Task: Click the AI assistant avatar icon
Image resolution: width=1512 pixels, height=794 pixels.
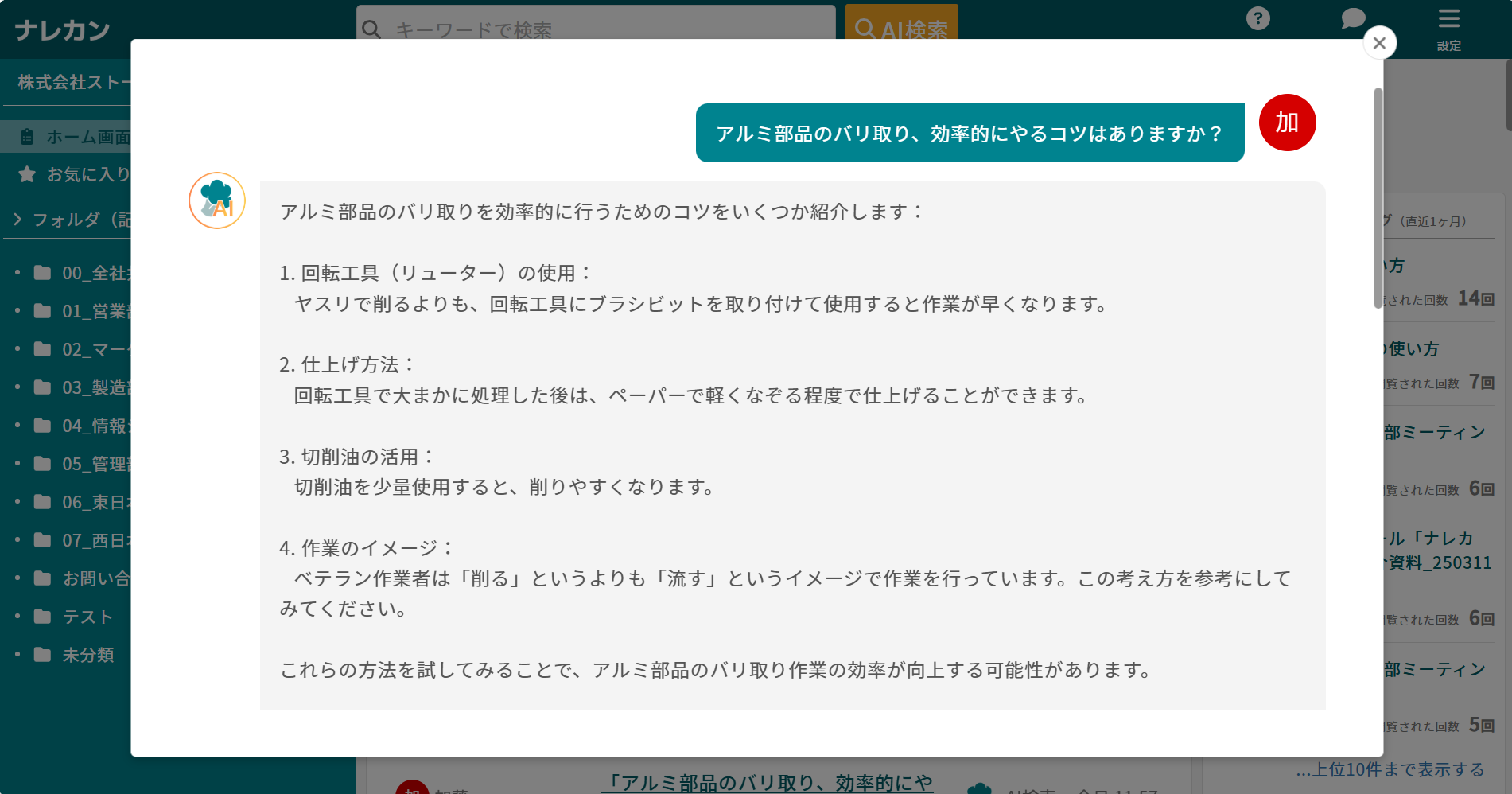Action: (216, 200)
